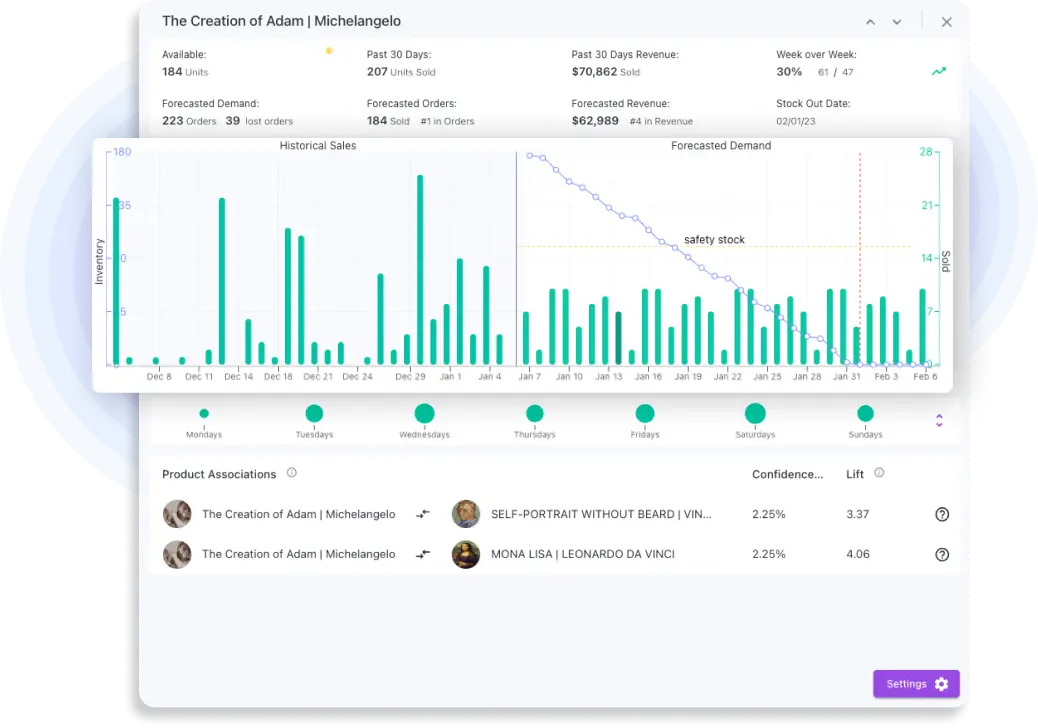This screenshot has width=1038, height=728.
Task: Open Mona Lisa painting thumbnail
Action: pos(466,555)
